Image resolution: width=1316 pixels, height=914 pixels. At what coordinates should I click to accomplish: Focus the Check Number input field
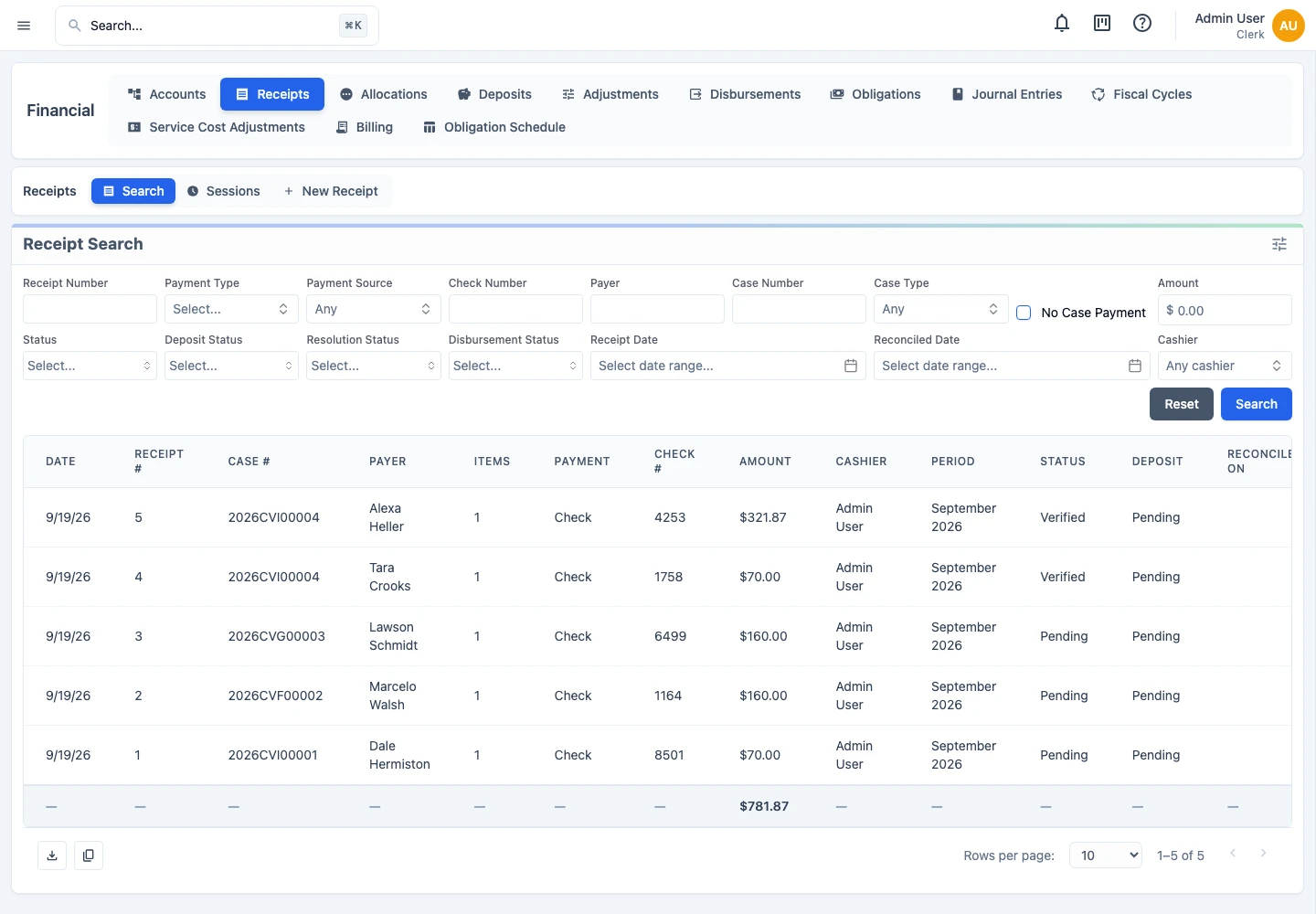click(x=515, y=309)
